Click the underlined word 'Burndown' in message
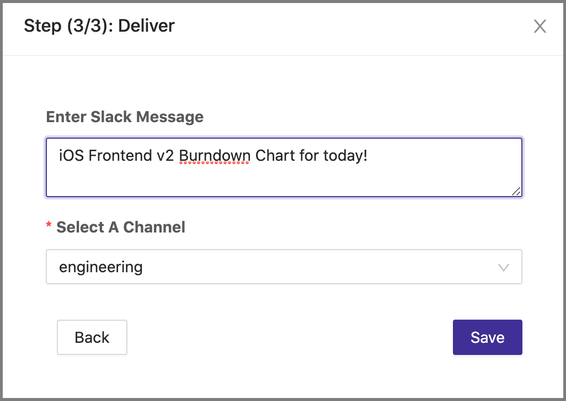The image size is (566, 401). tap(214, 156)
